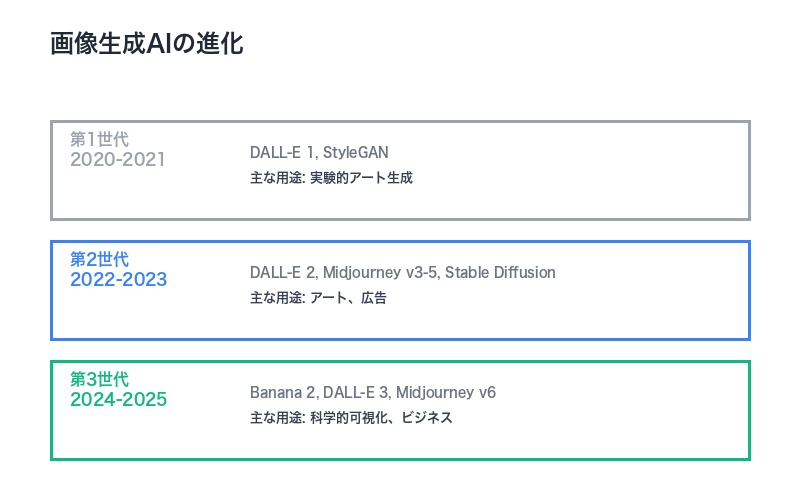Select the 第1世代 heading
The image size is (800, 500).
(x=99, y=139)
